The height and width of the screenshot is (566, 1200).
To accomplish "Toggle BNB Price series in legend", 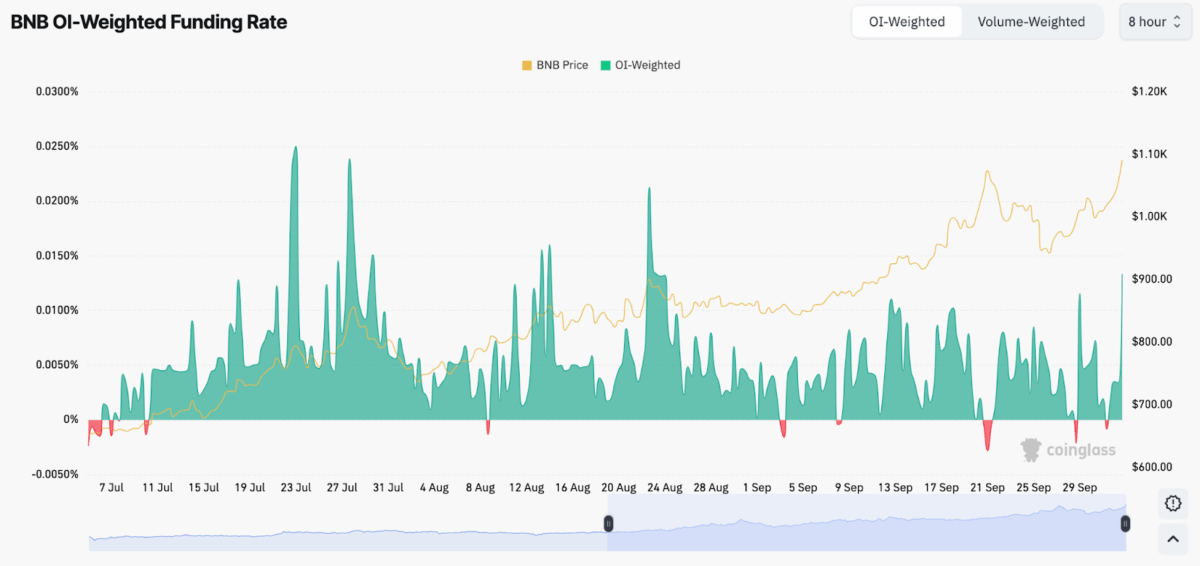I will (555, 65).
